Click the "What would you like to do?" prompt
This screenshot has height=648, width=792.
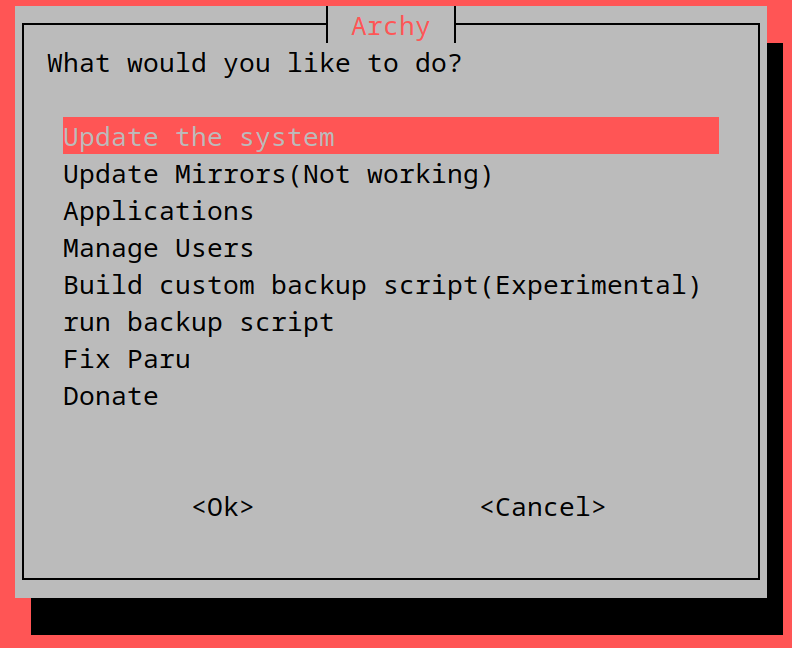(x=254, y=63)
